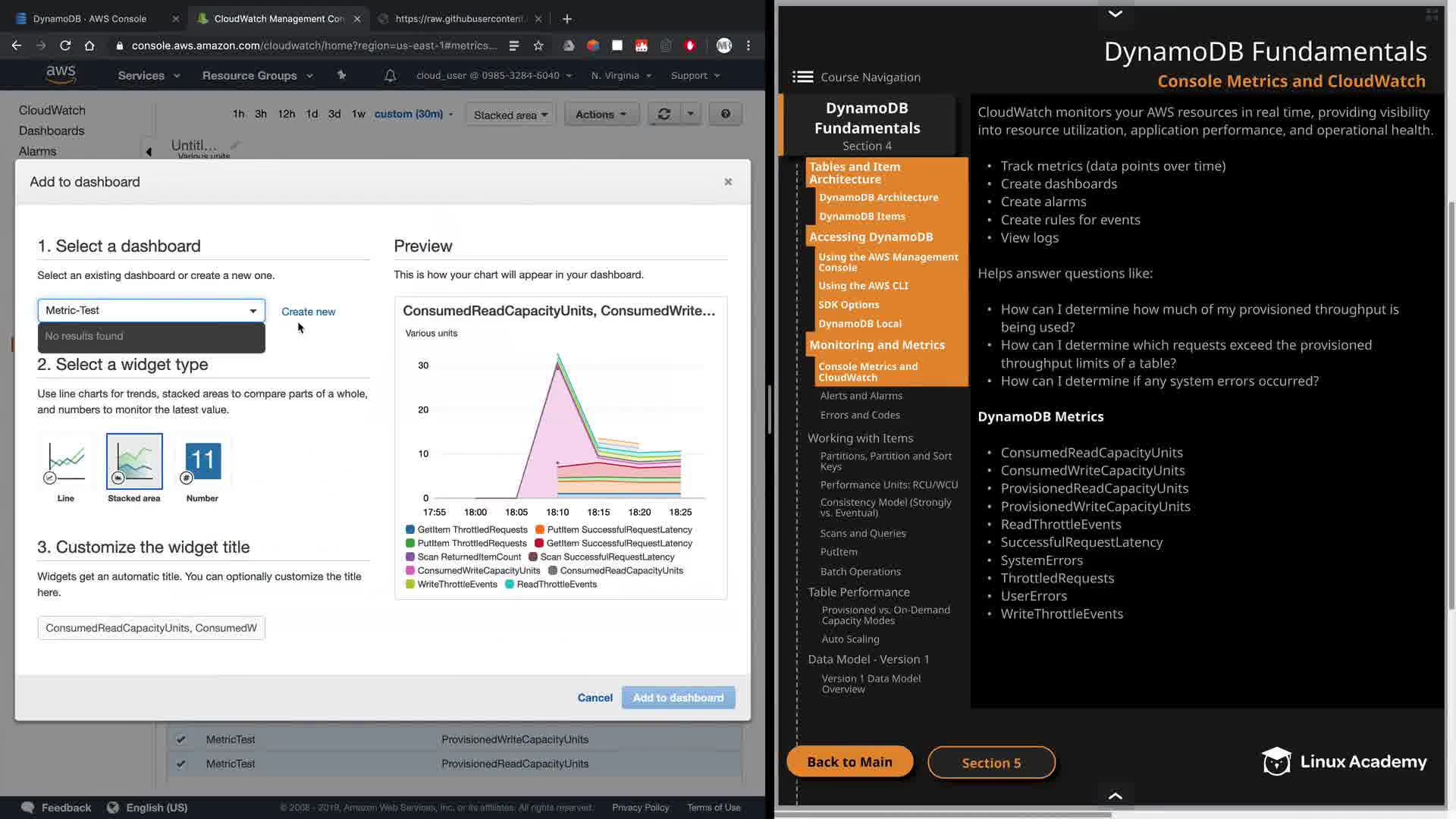
Task: Click the pin shortcuts icon in AWS navbar
Action: pos(341,76)
